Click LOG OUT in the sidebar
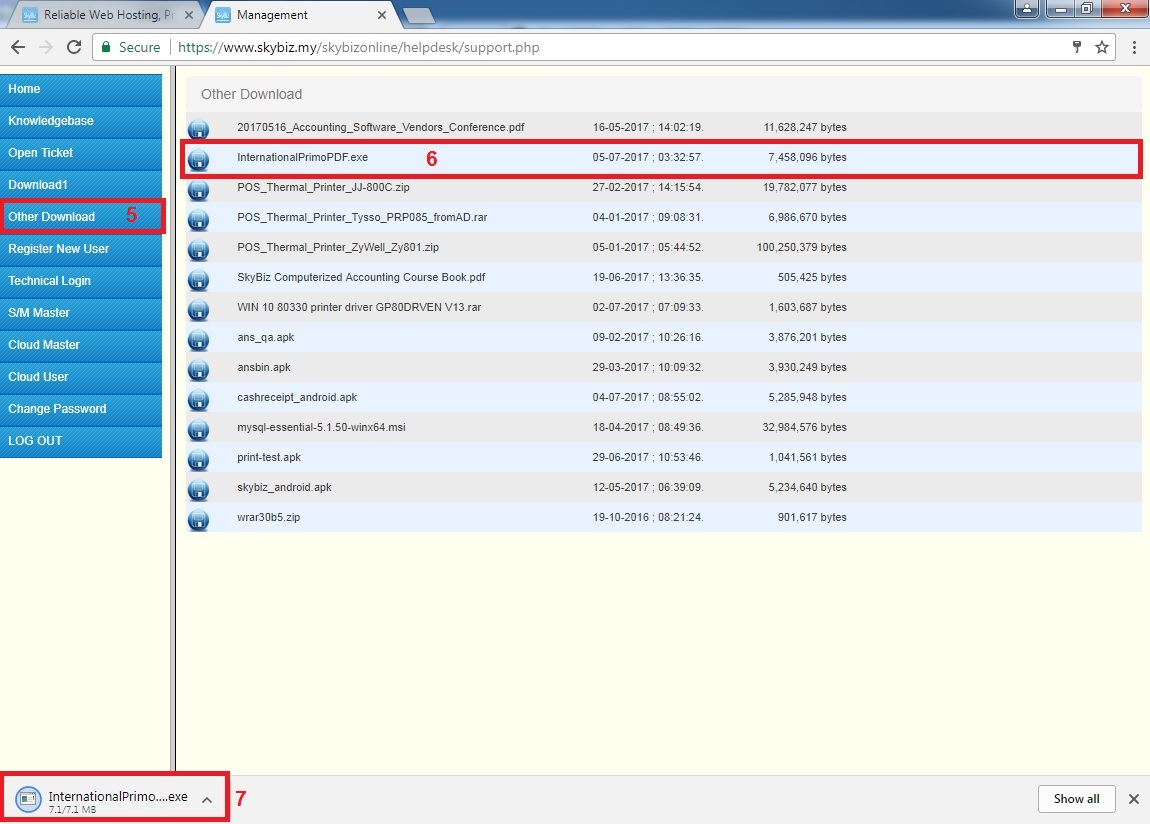 80,441
